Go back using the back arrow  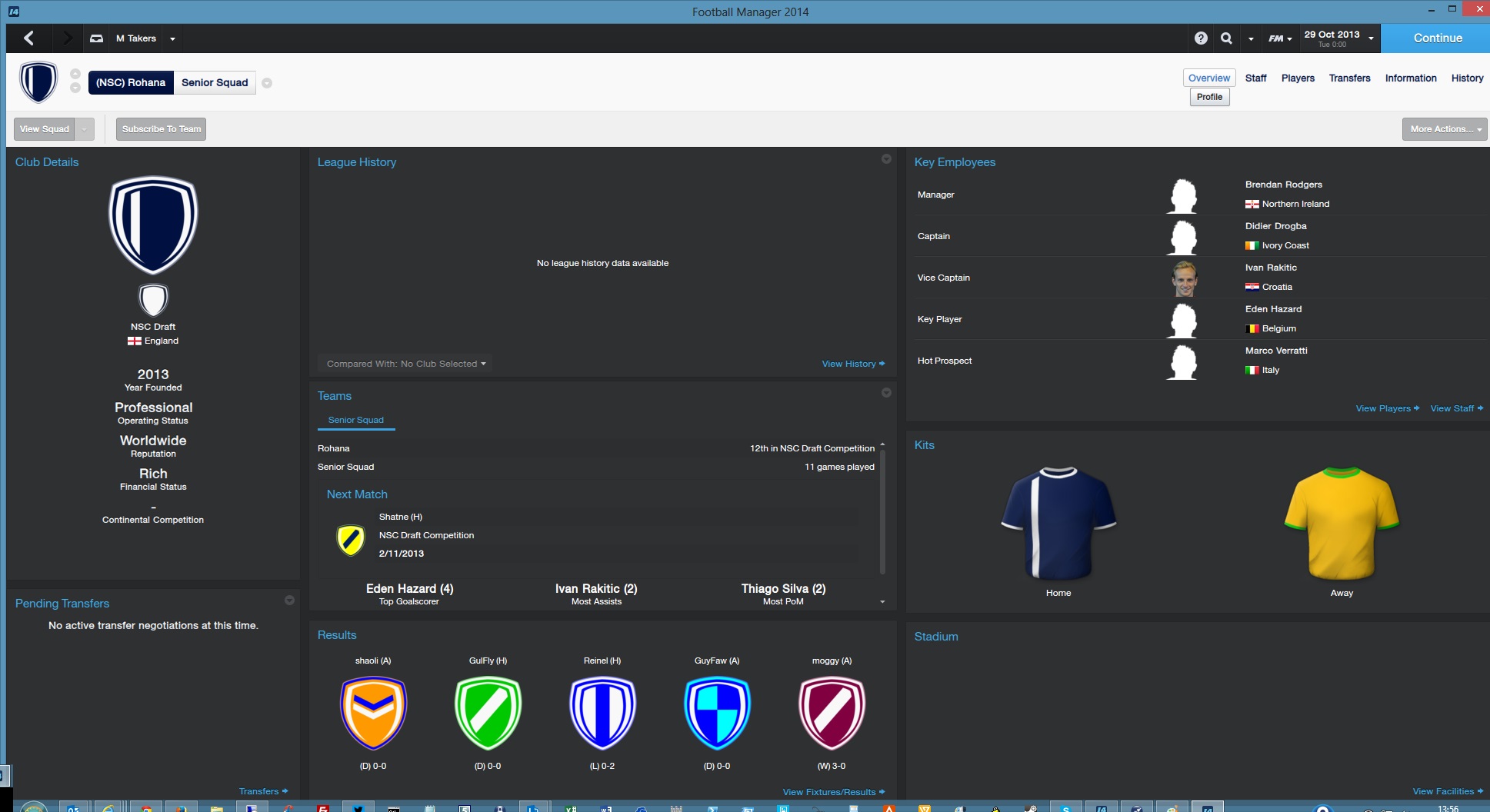[28, 38]
